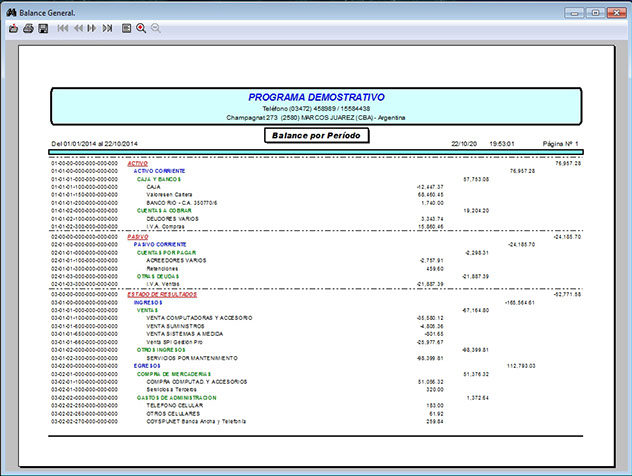Screen dimensions: 632x476
Task: Click the red PASIVO section heading
Action: point(138,236)
